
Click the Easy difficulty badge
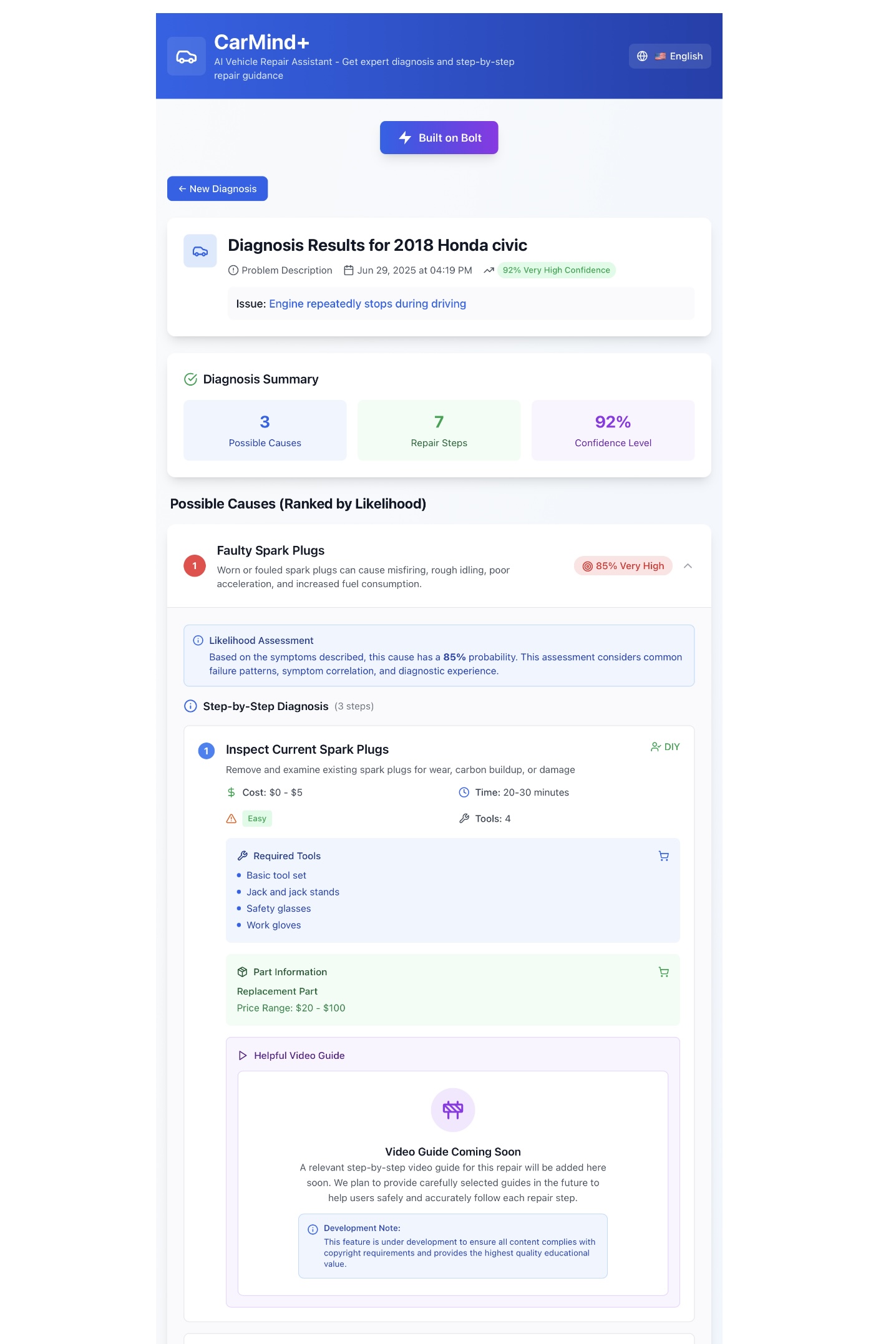(x=257, y=819)
